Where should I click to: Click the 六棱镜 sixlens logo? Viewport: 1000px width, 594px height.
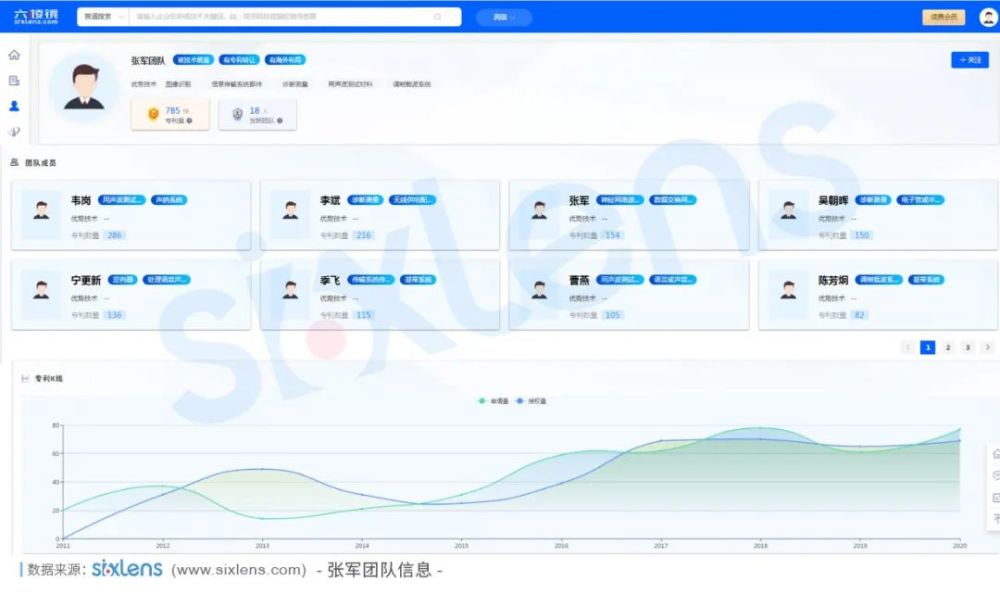[36, 17]
